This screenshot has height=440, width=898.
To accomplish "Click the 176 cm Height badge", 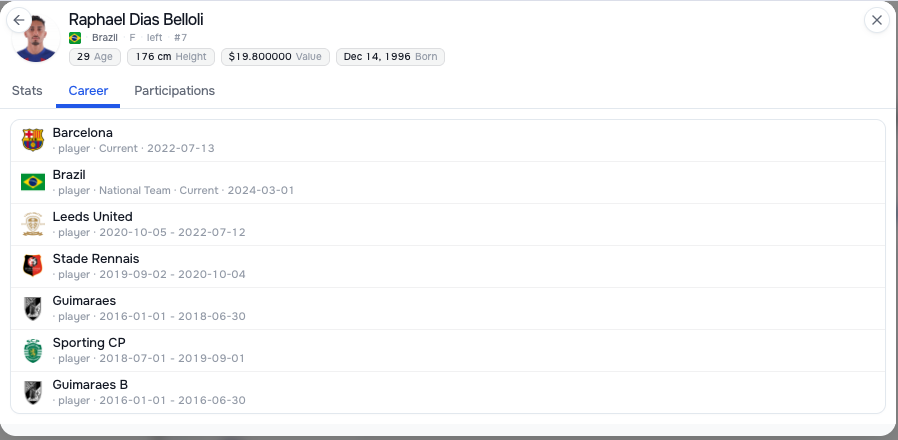I will tap(171, 57).
